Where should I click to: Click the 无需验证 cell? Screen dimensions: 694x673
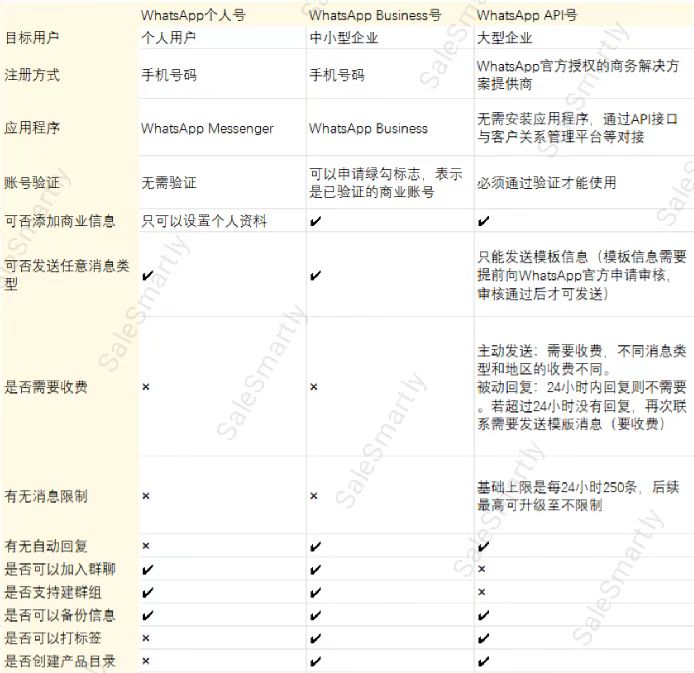[x=169, y=183]
